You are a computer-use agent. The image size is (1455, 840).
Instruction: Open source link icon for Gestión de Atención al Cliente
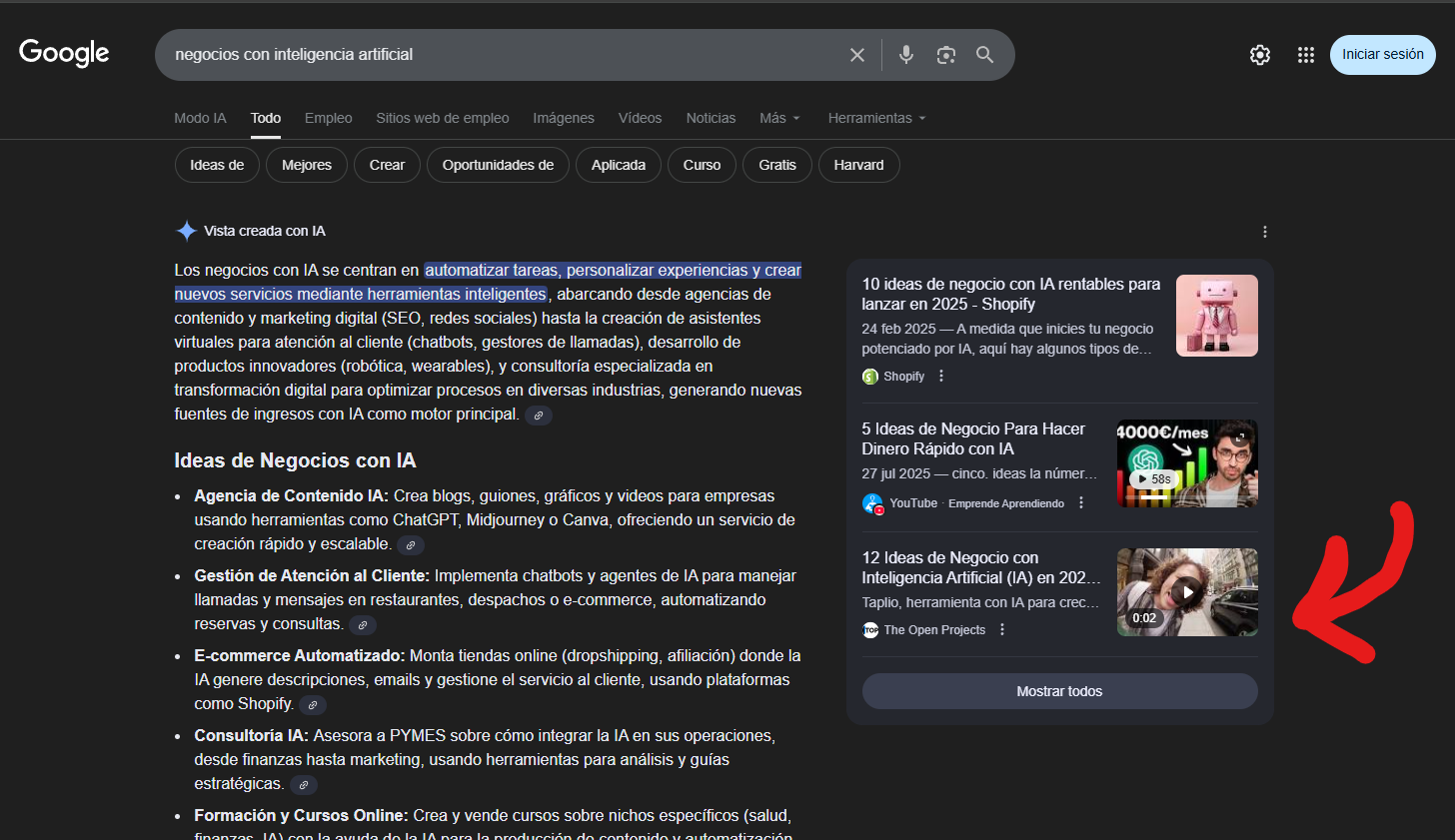pos(363,625)
